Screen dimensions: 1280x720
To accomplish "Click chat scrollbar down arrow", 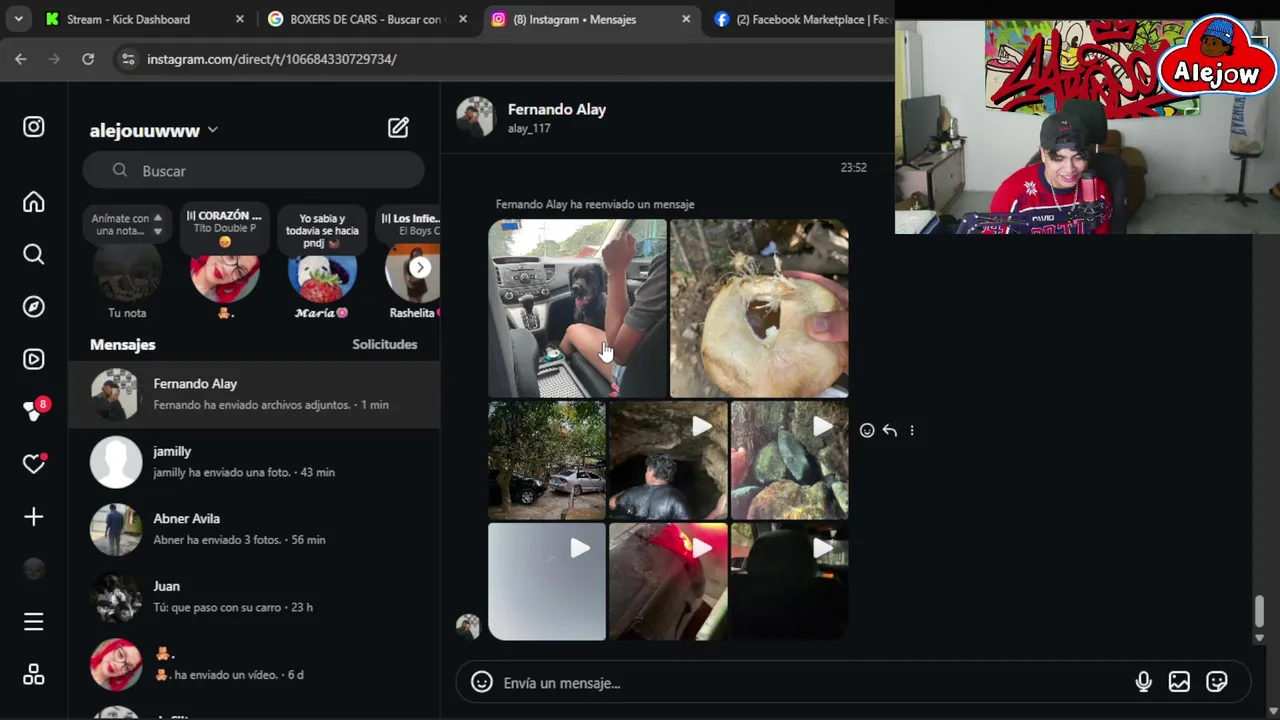I will click(1259, 638).
